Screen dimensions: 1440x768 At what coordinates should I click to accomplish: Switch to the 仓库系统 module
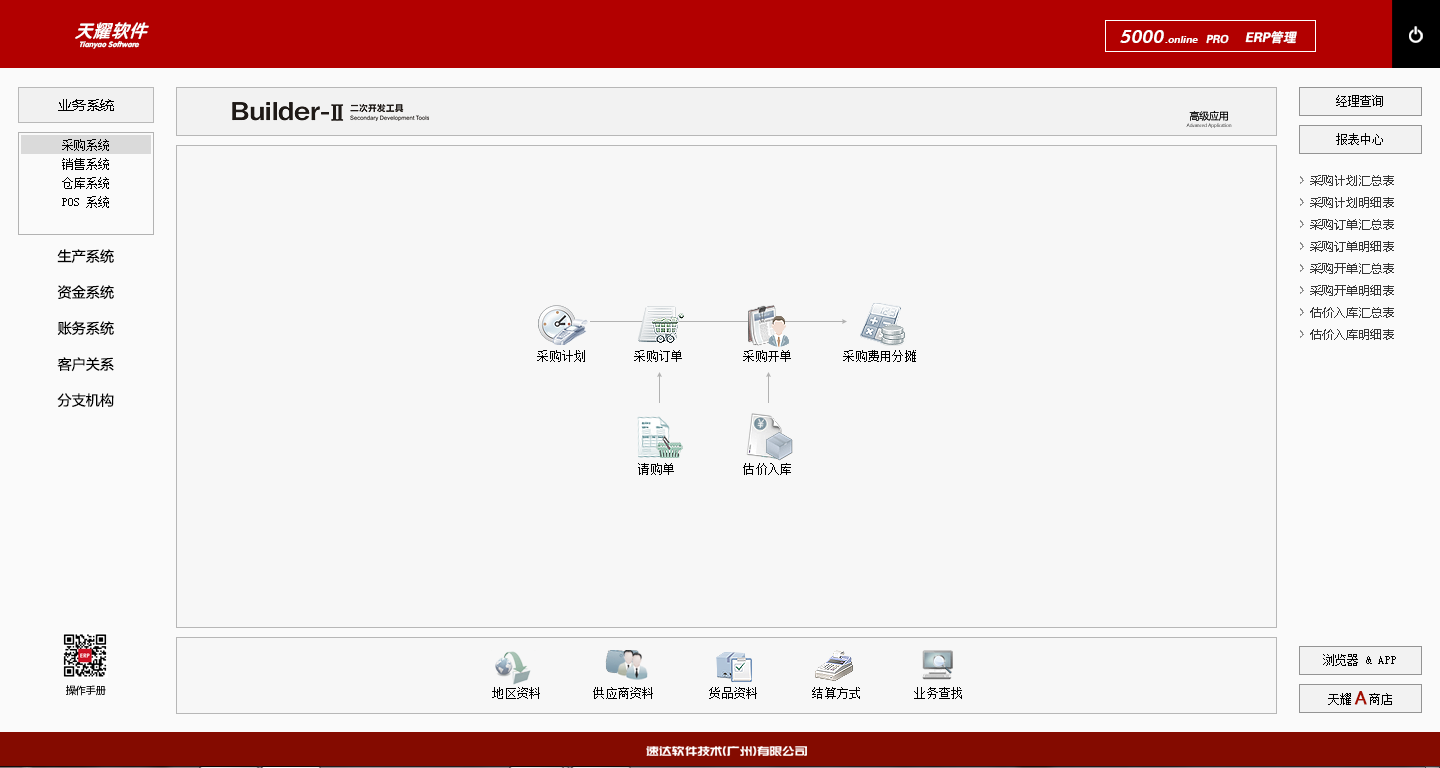point(85,182)
